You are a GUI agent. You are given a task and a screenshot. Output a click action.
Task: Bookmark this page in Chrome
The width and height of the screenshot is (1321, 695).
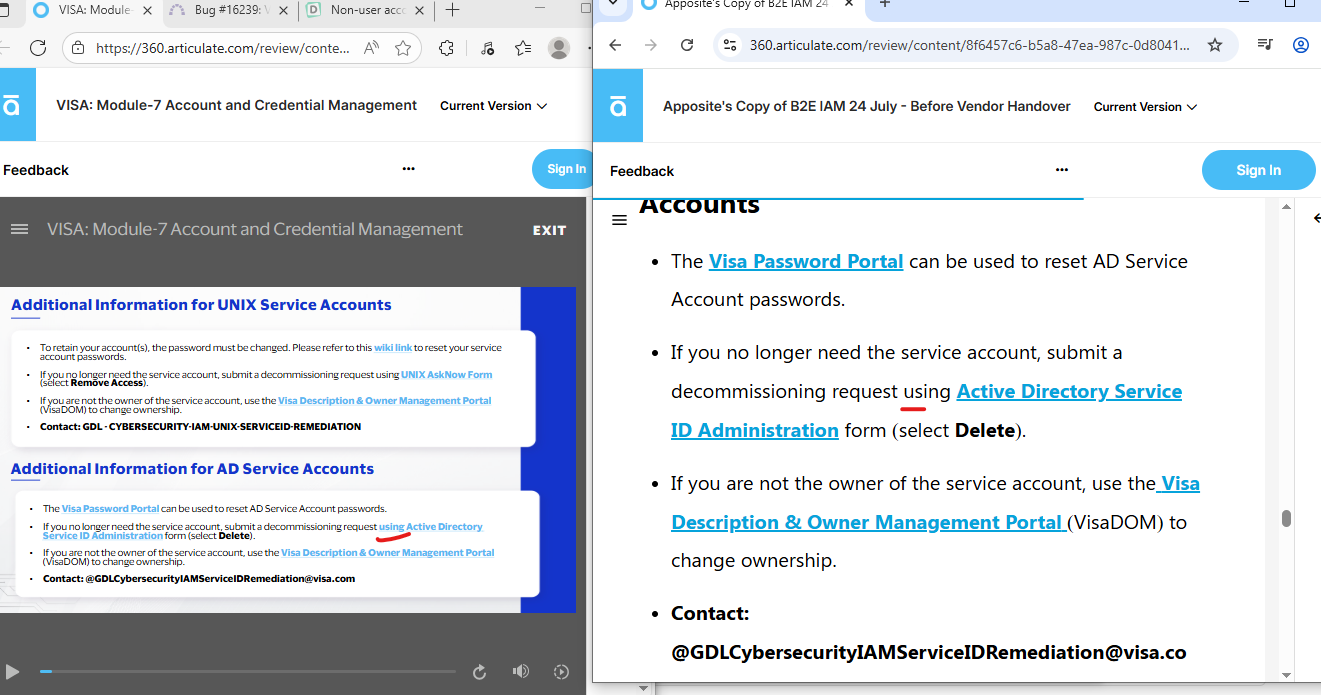pos(1215,45)
